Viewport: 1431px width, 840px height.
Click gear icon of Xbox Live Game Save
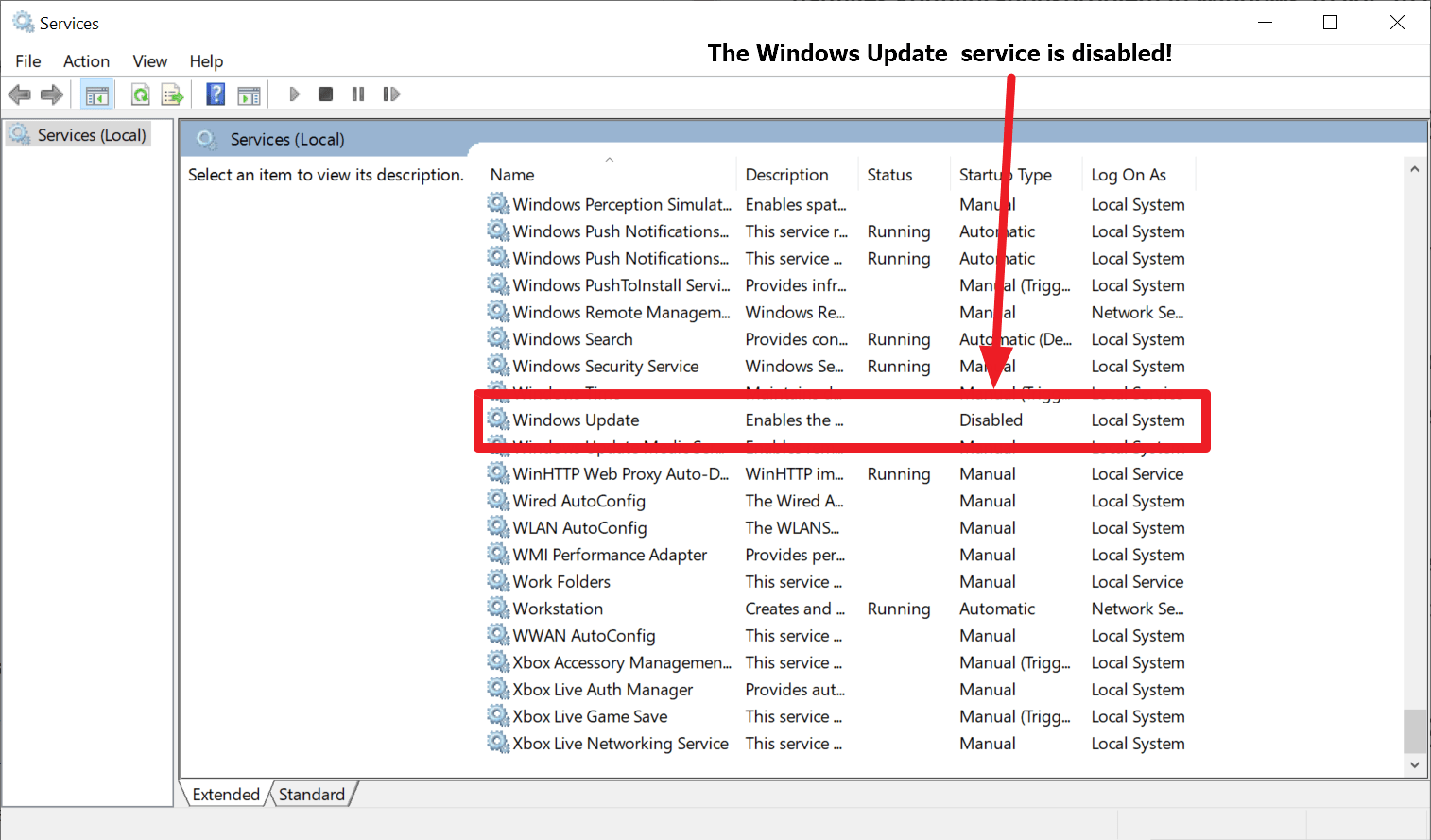pos(498,715)
